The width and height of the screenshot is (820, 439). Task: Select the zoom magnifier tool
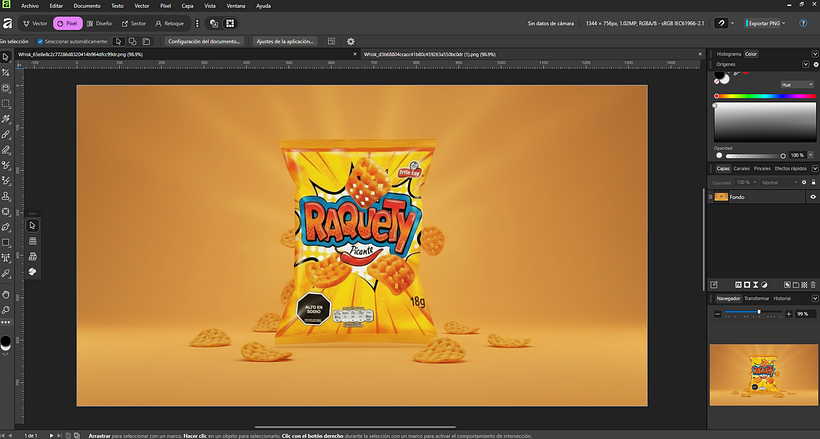tap(6, 310)
